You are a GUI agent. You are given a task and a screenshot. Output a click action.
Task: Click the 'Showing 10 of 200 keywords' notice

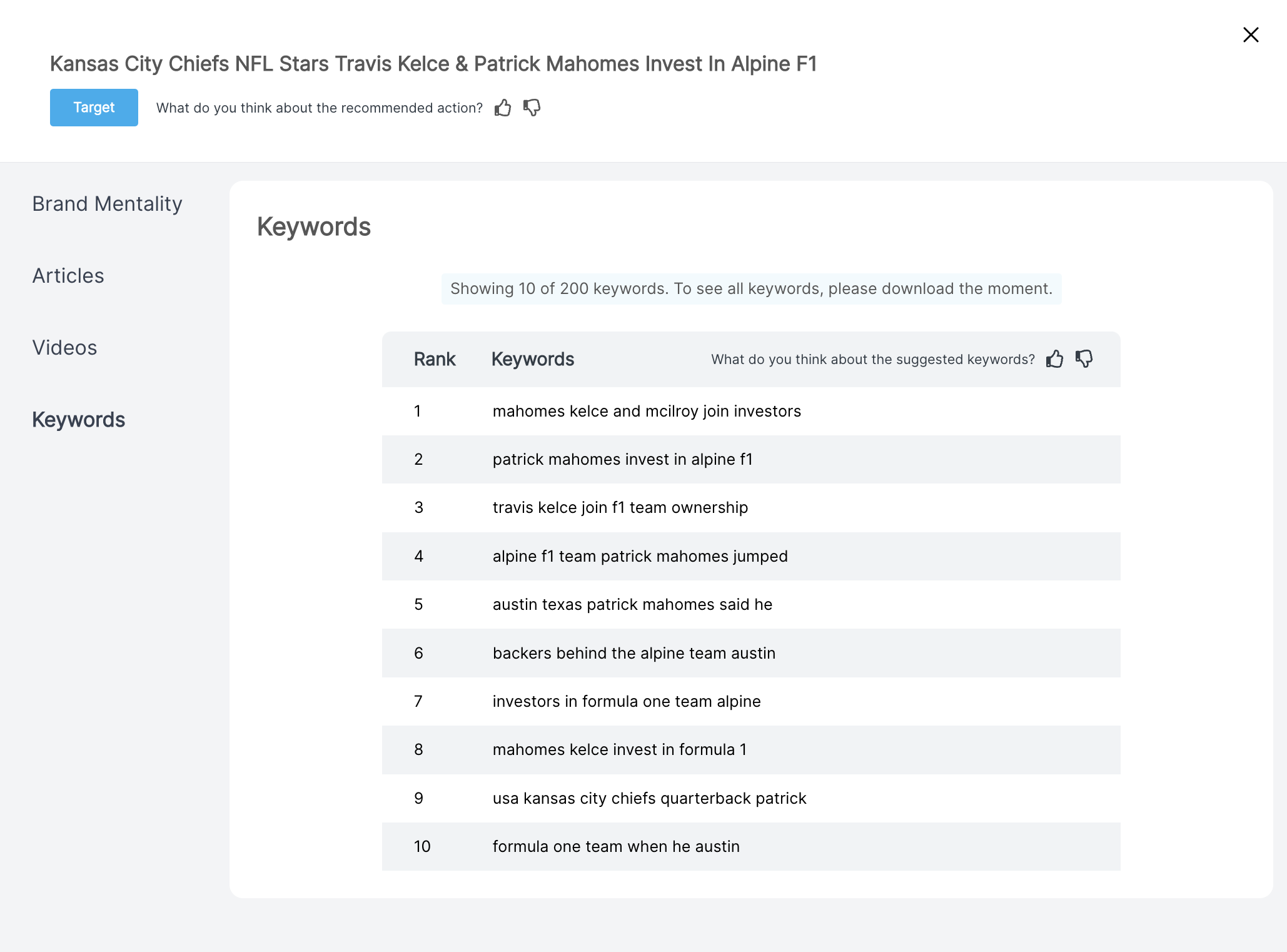click(751, 289)
